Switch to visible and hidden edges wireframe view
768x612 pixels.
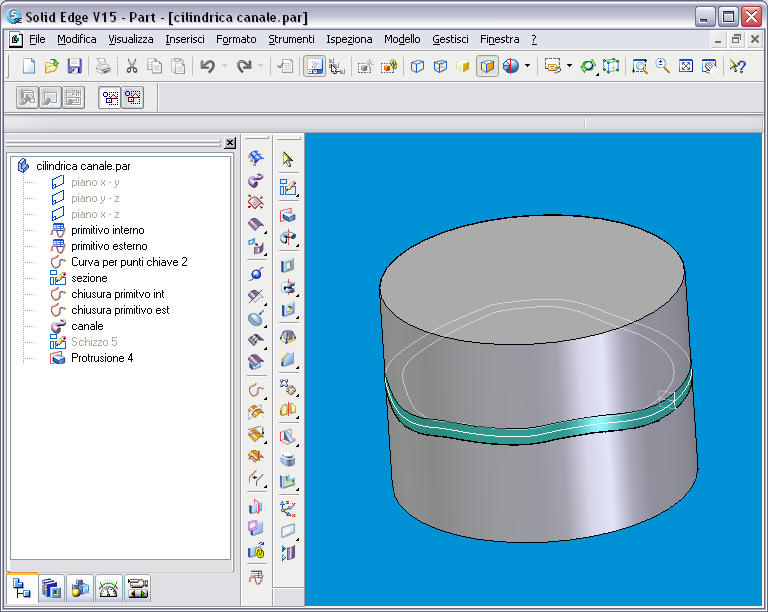[x=440, y=66]
